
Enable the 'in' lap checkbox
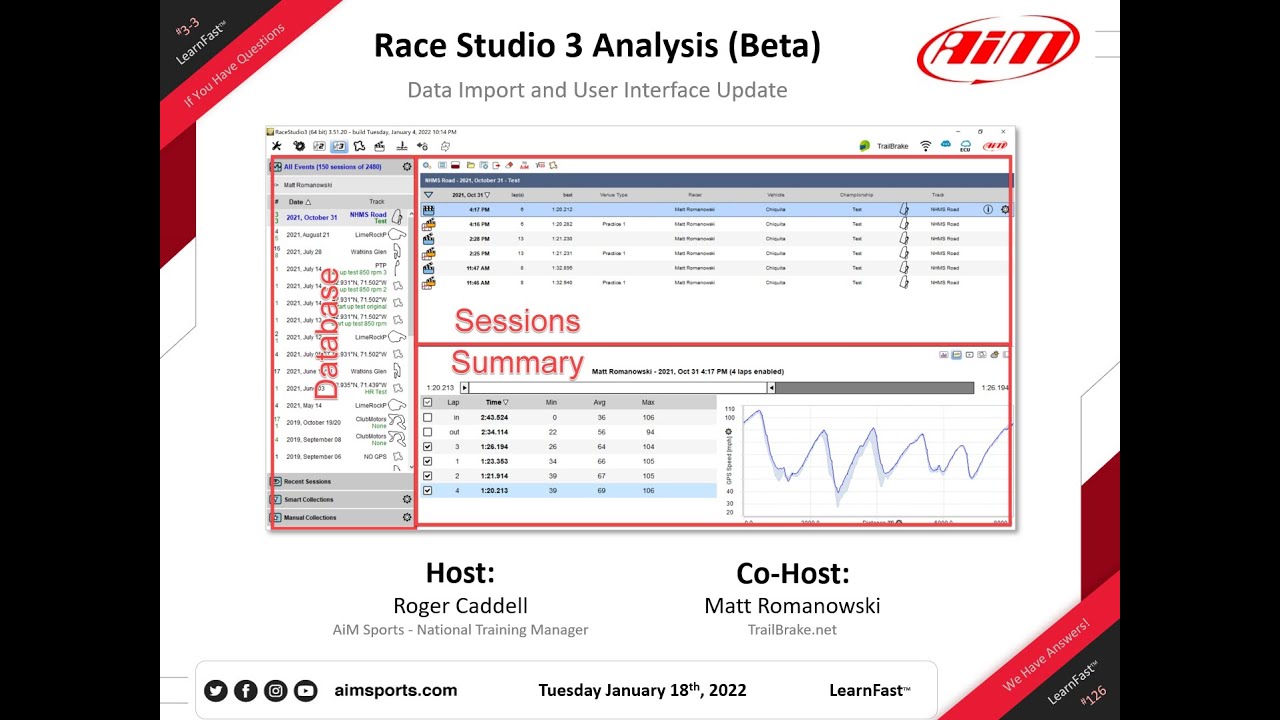(x=428, y=417)
